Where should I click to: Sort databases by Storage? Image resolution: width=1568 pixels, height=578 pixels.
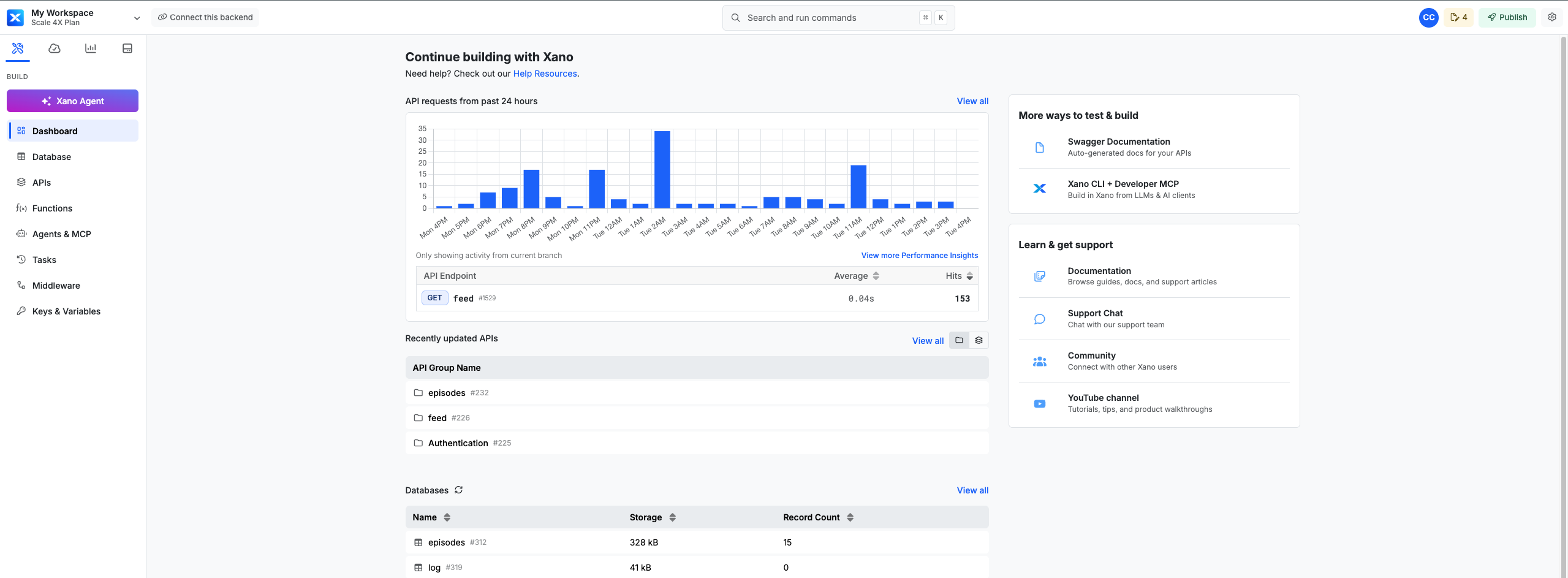click(x=673, y=517)
